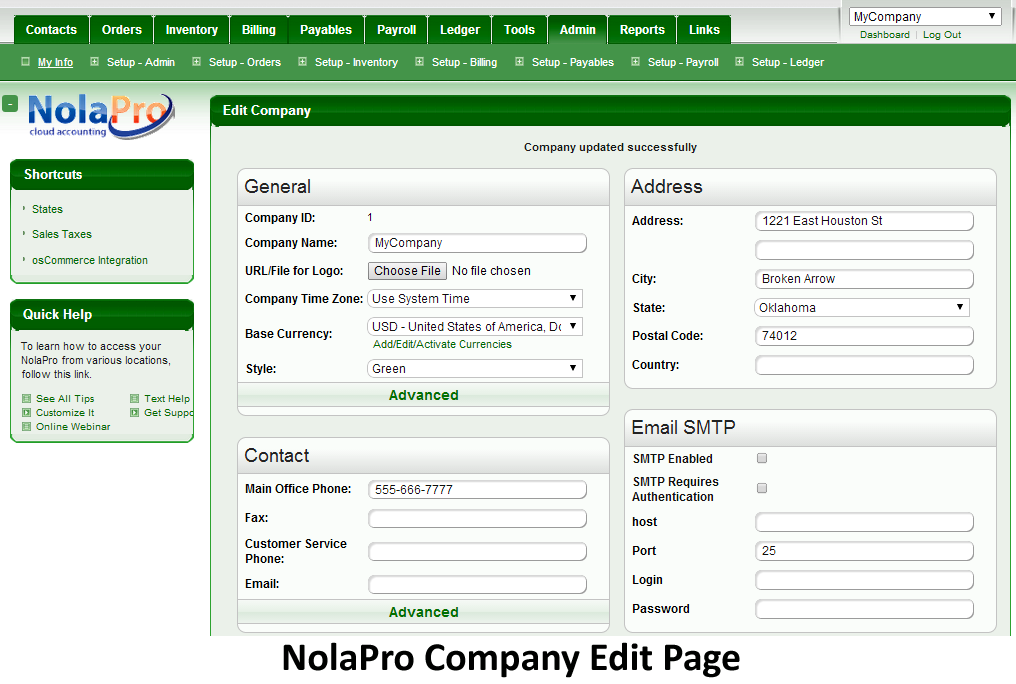Click the green collapse icon beside the NolaPro logo
Viewport: 1016px width, 684px height.
coord(10,103)
